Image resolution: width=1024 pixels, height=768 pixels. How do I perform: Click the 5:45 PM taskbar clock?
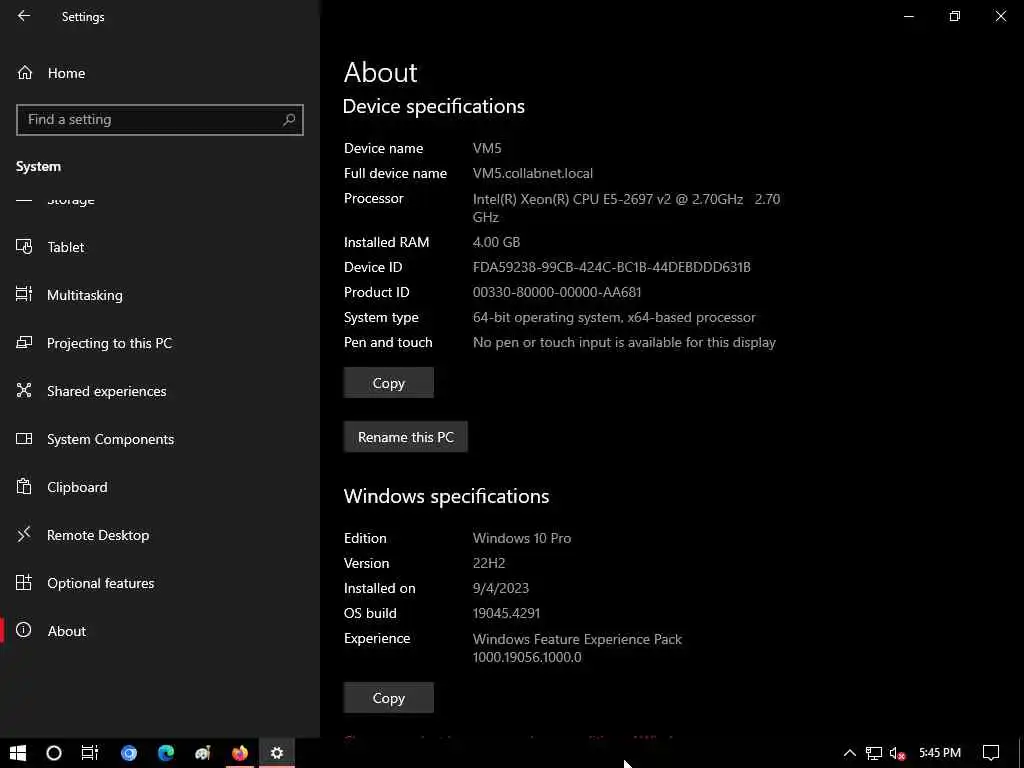940,753
